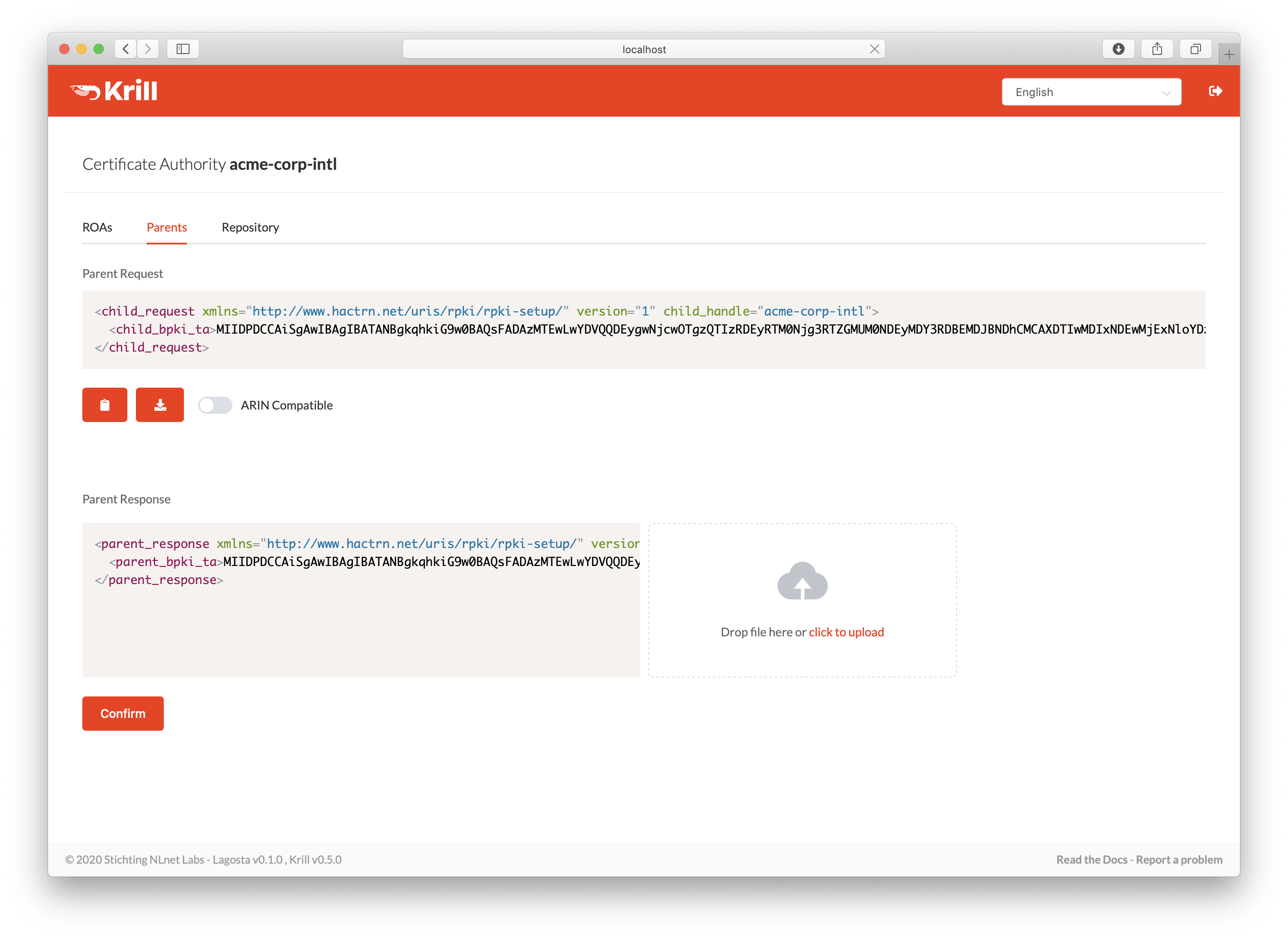Click the 'click to upload' link
1288x940 pixels.
click(x=846, y=632)
